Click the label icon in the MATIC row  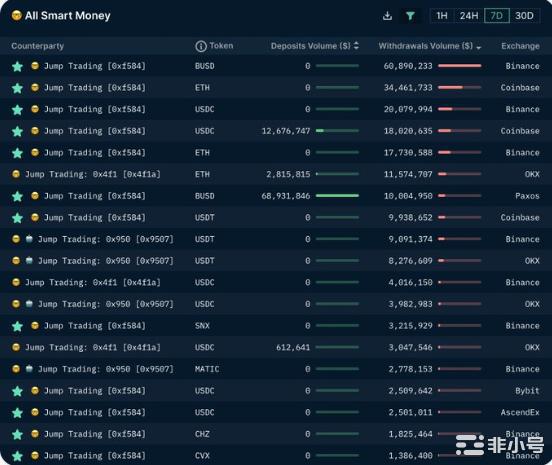click(x=29, y=369)
